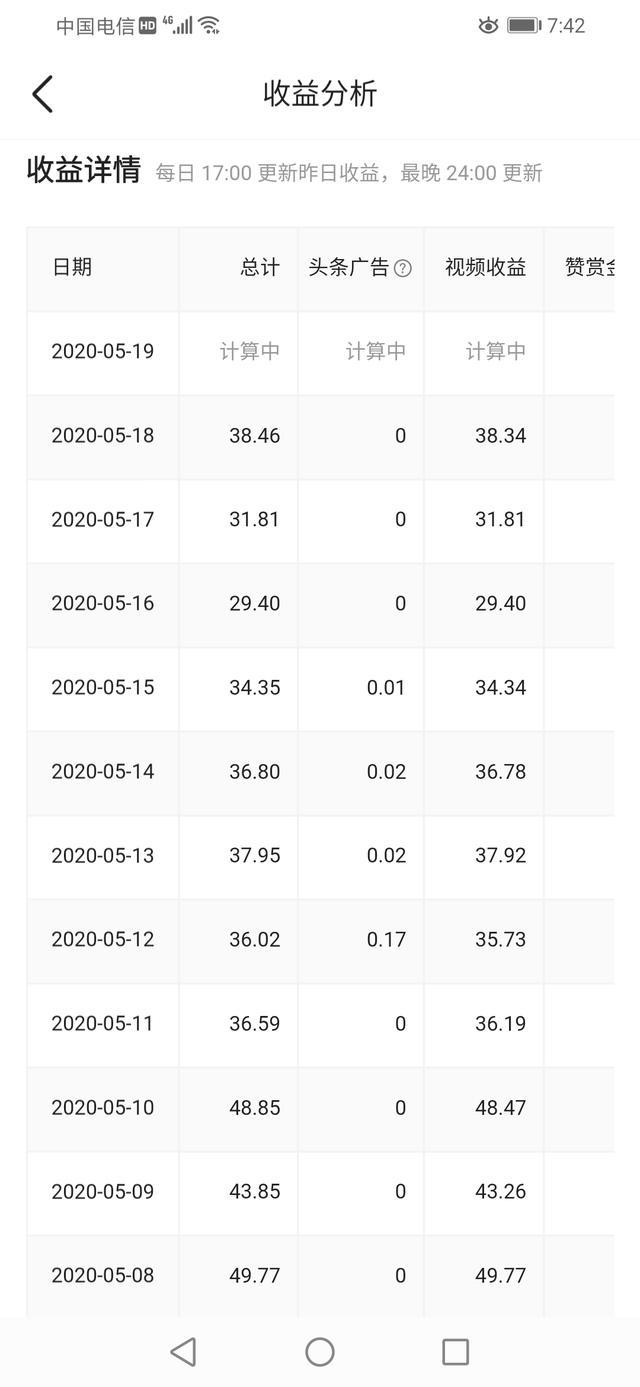Select the 视频收益 column header
This screenshot has height=1387, width=640.
pyautogui.click(x=486, y=267)
